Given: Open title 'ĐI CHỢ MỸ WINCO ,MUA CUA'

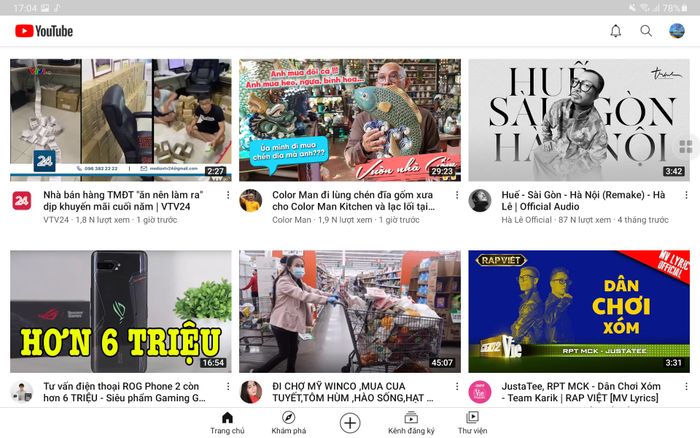Looking at the screenshot, I should (353, 392).
